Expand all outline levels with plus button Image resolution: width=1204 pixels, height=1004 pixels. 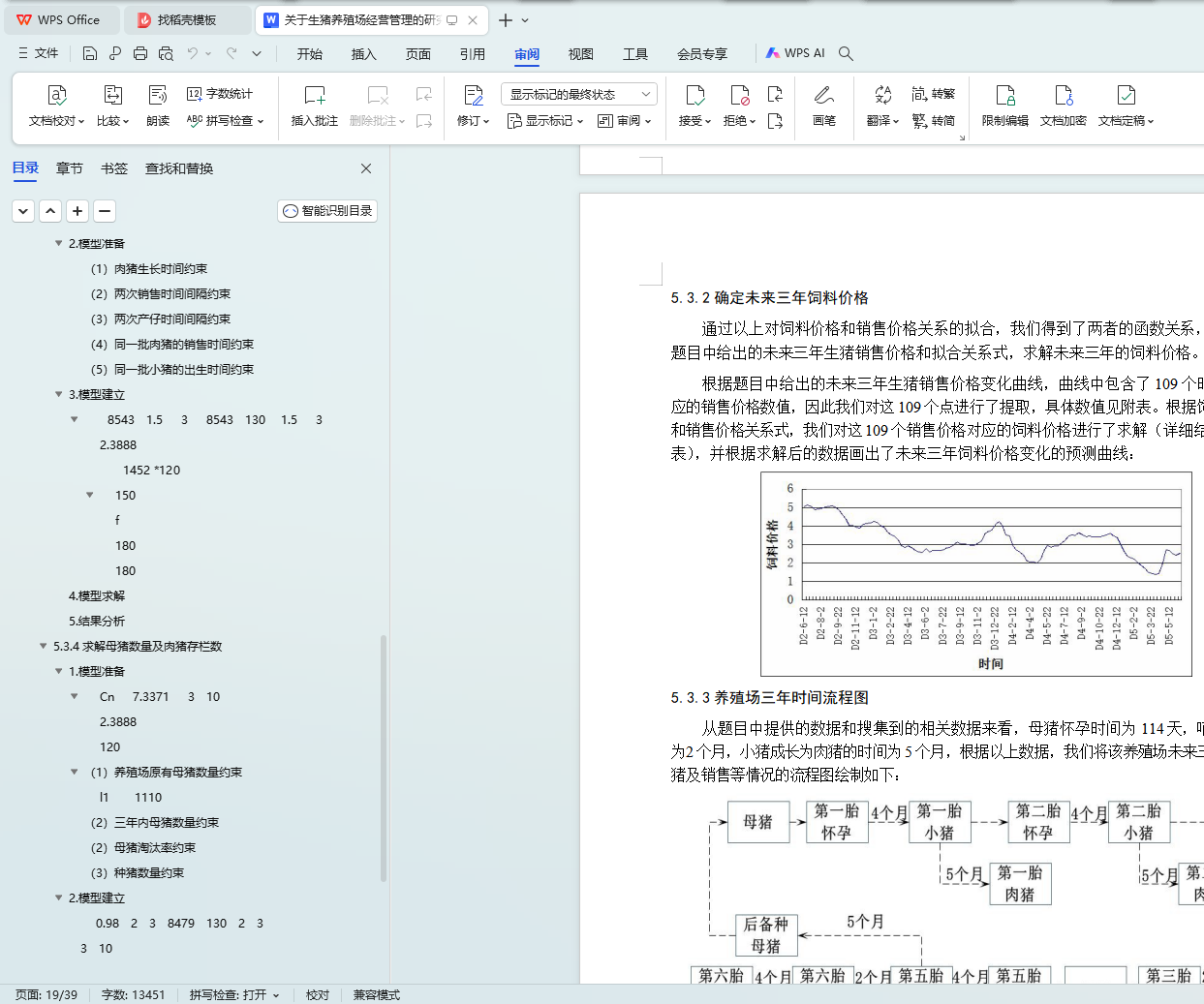(77, 210)
